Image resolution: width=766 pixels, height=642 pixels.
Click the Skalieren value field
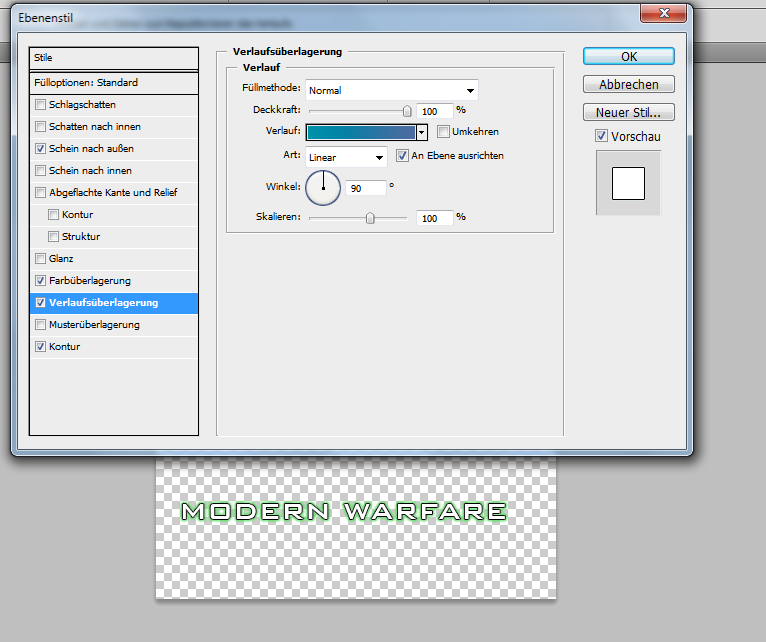click(435, 218)
